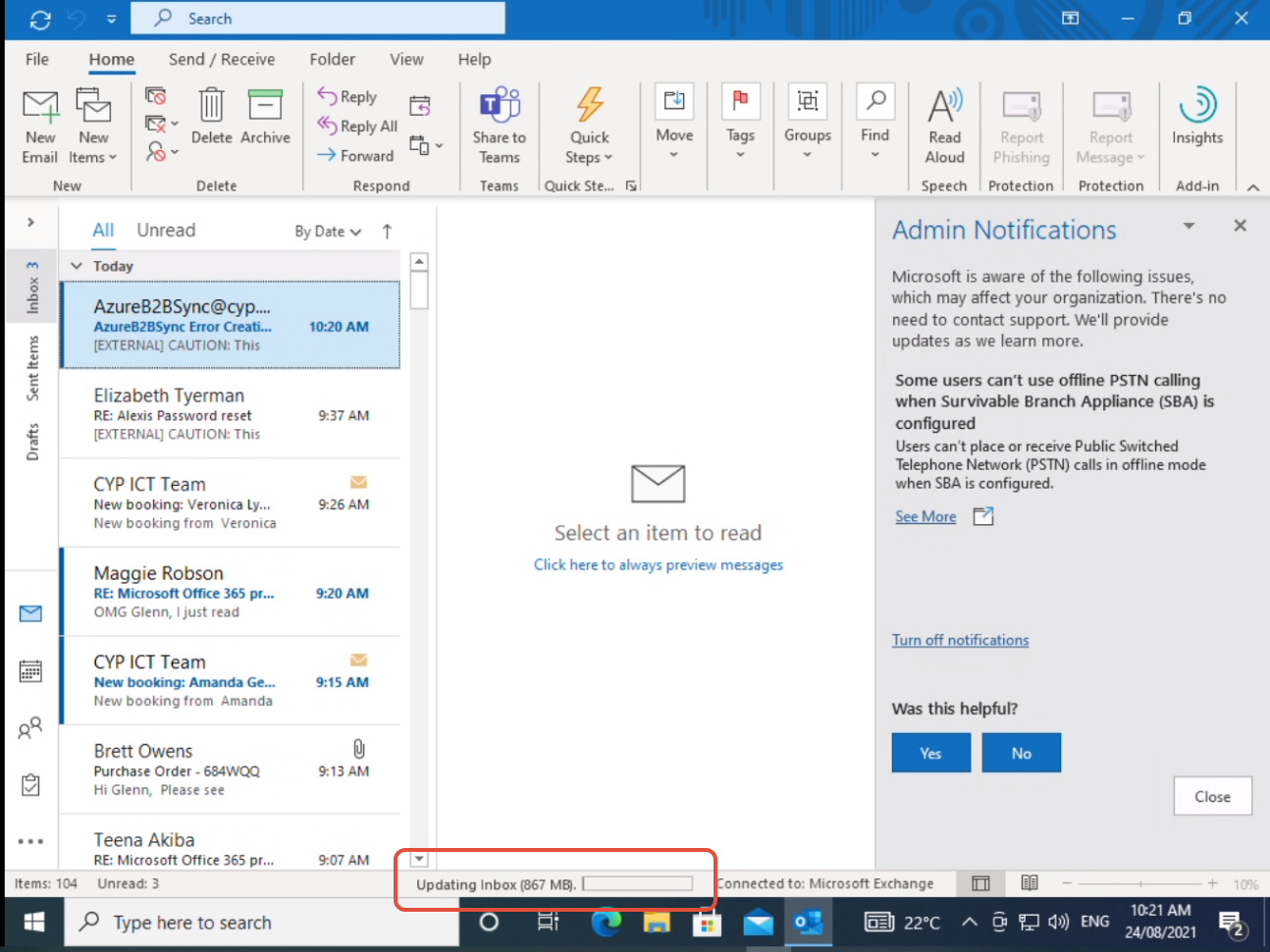
Task: Click the Reply button in ribbon
Action: 347,96
